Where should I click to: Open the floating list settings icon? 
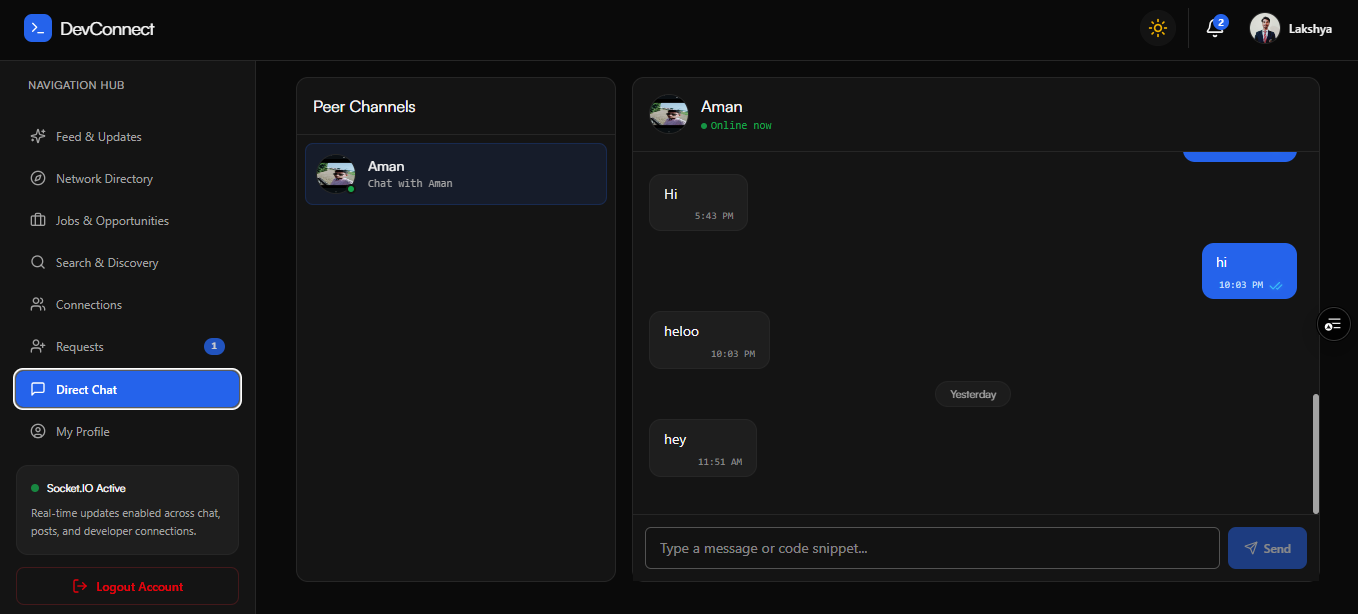(1334, 323)
